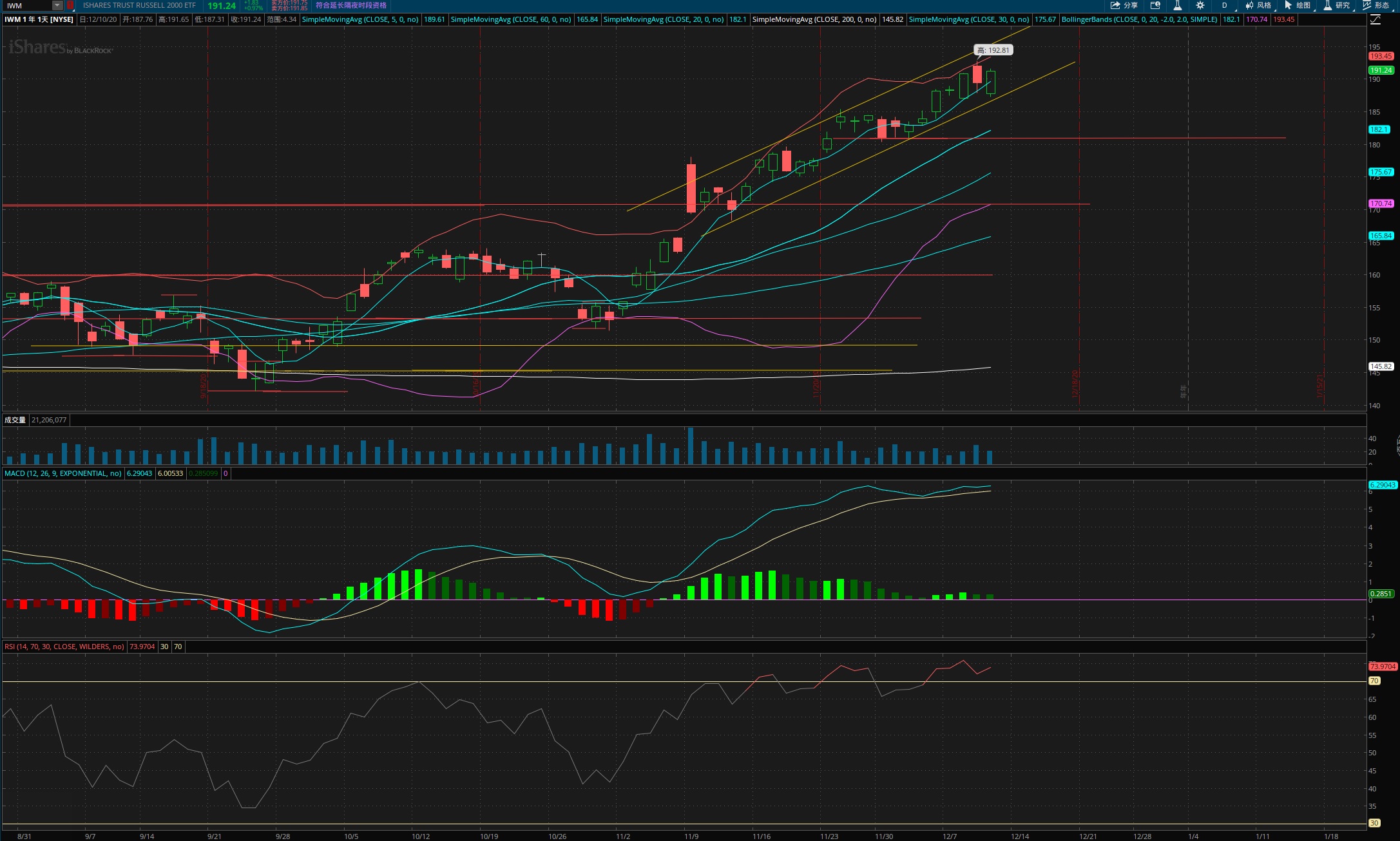Open the D timeframe dropdown
The height and width of the screenshot is (841, 1400).
(1225, 5)
